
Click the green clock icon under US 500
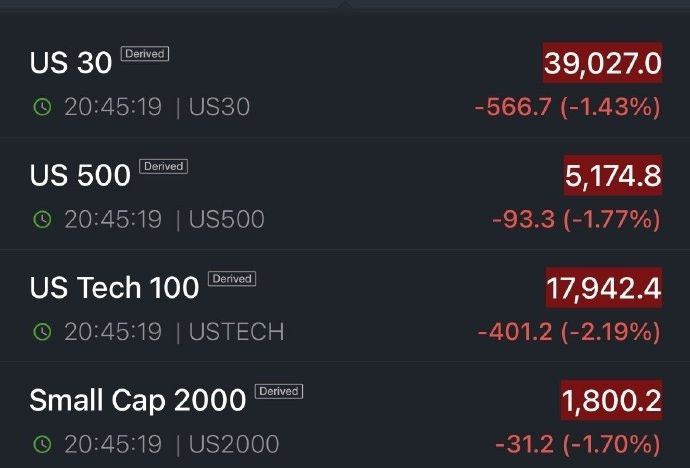pos(42,219)
